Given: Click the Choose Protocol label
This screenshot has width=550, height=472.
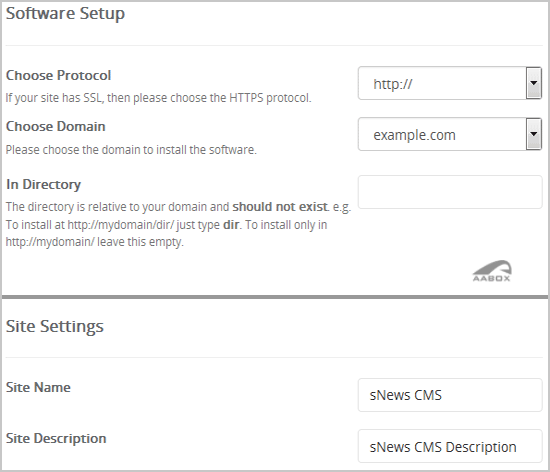Looking at the screenshot, I should [x=59, y=75].
